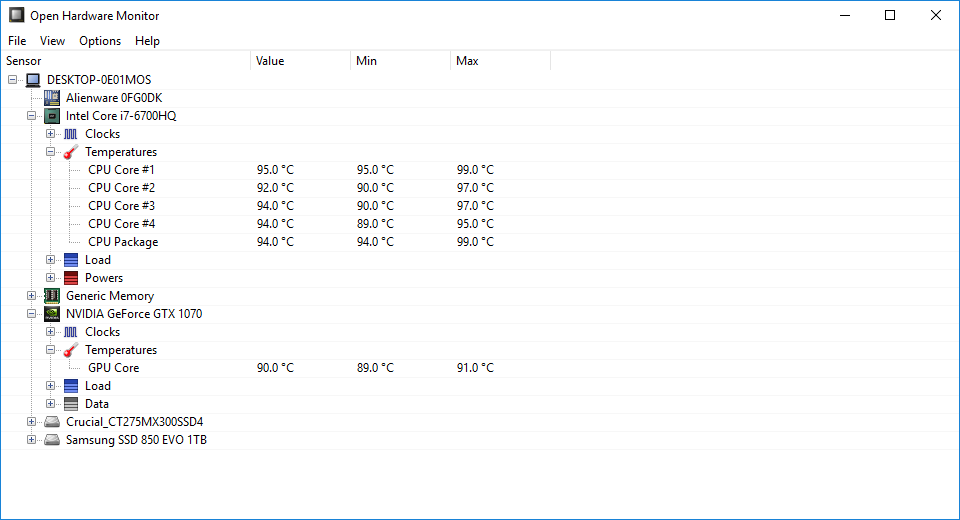Collapse the GPU Temperatures node
This screenshot has height=520, width=960.
click(x=51, y=350)
